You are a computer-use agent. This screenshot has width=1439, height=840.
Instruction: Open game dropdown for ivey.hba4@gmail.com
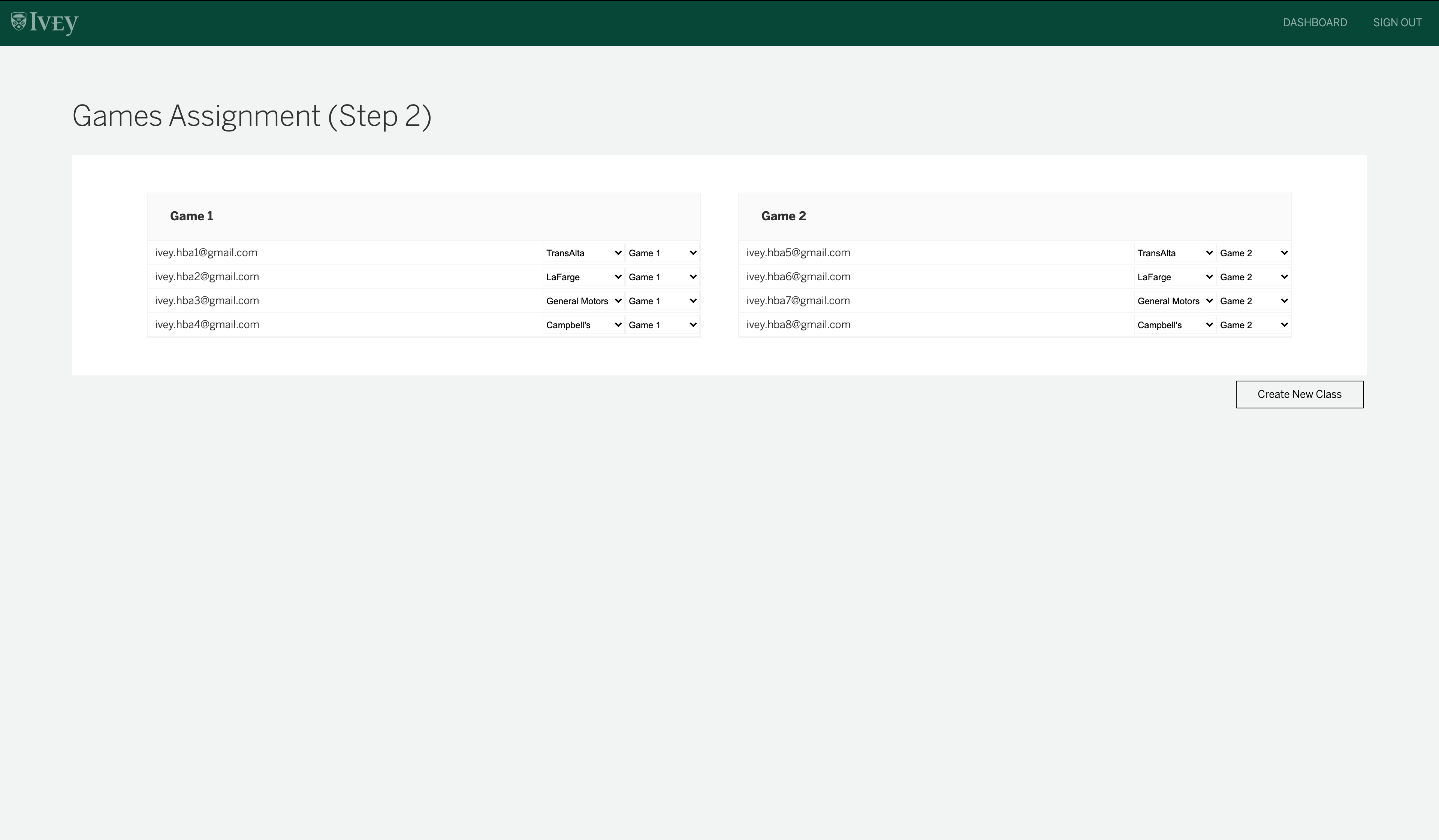tap(662, 325)
